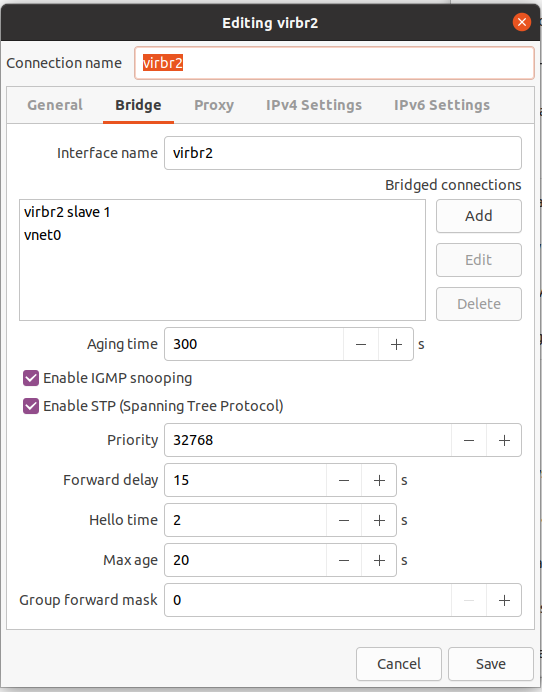Increase Forward delay with plus icon
Viewport: 542px width, 692px height.
379,480
